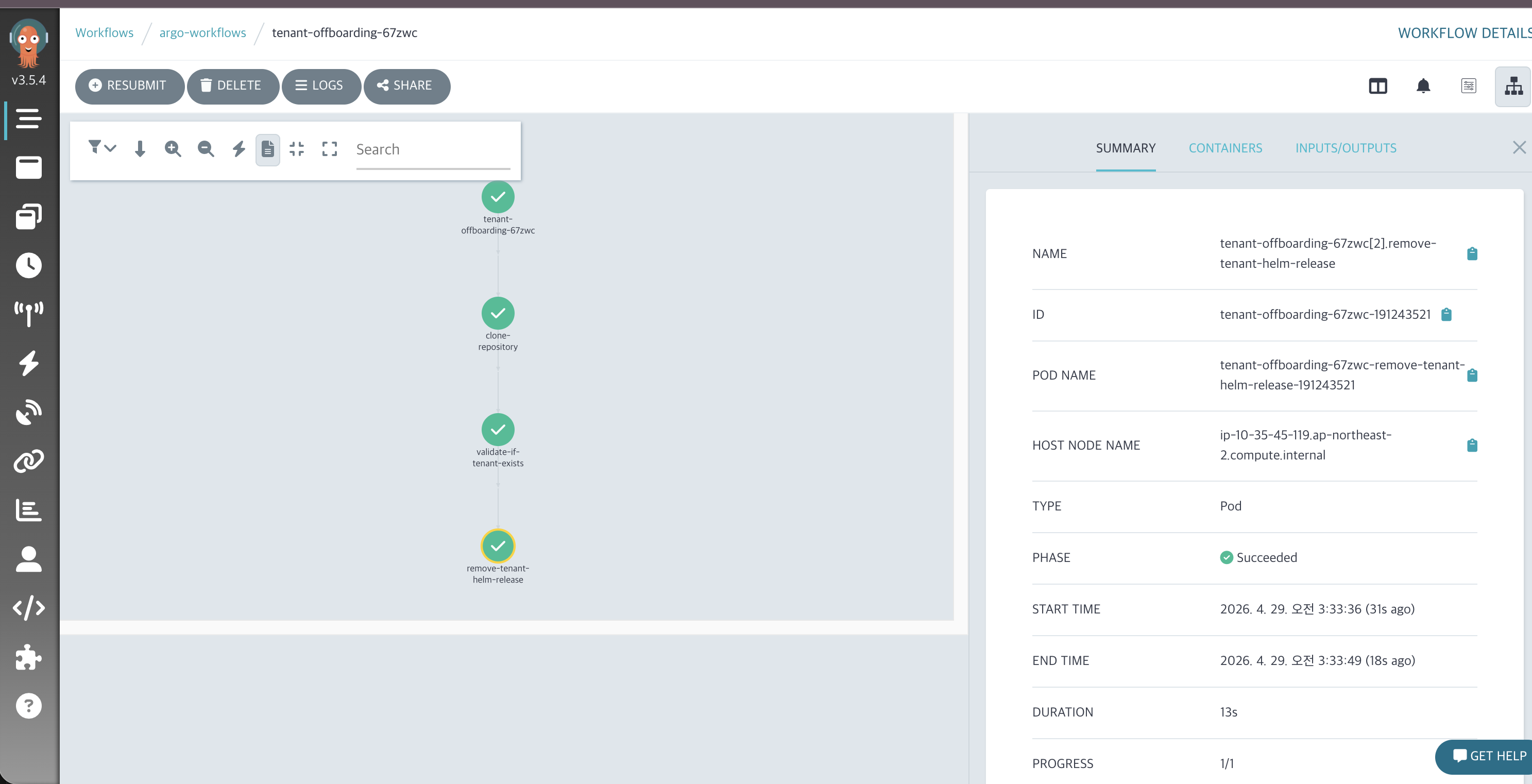Open the Cron Workflows clock sidebar icon
The height and width of the screenshot is (784, 1532).
click(28, 265)
